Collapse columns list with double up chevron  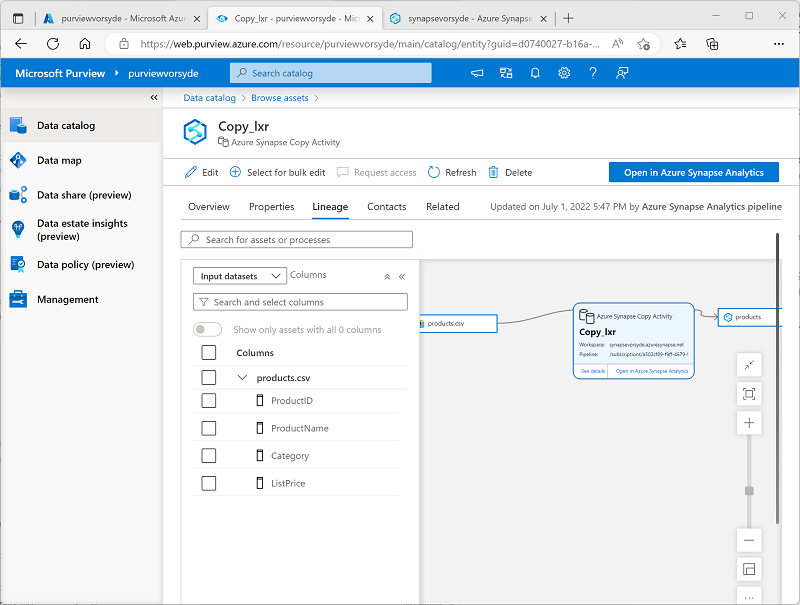click(387, 276)
